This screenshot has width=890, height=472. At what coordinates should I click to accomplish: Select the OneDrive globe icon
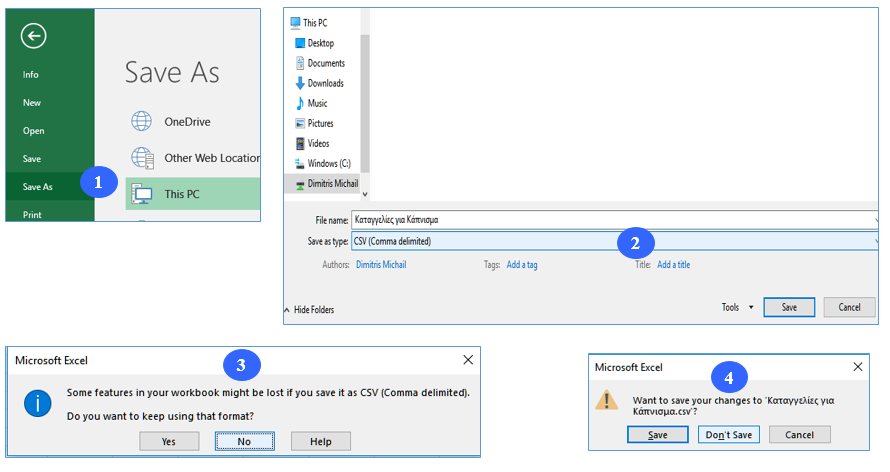coord(142,121)
